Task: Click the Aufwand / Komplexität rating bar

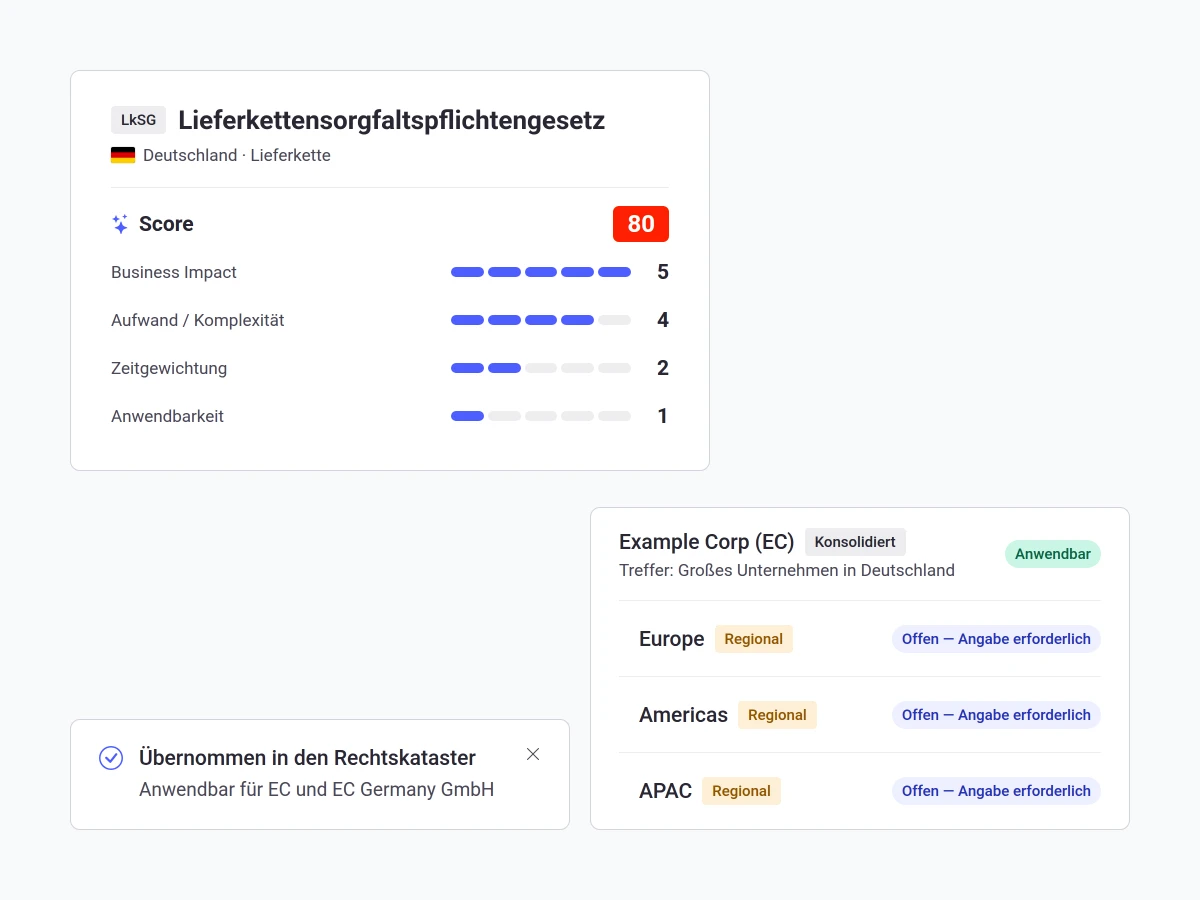Action: pos(541,320)
